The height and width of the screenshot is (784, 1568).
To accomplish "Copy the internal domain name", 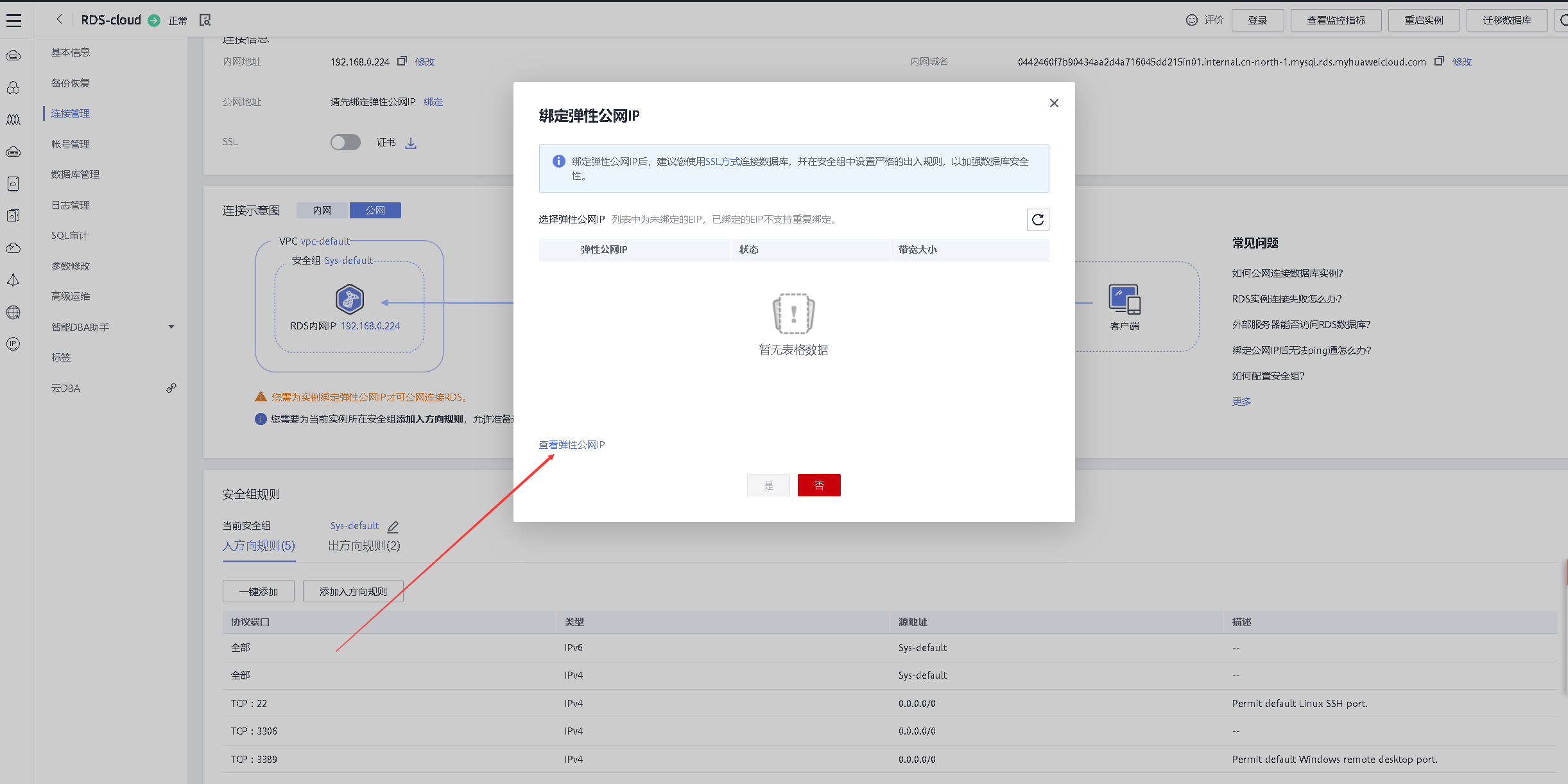I will [1439, 61].
